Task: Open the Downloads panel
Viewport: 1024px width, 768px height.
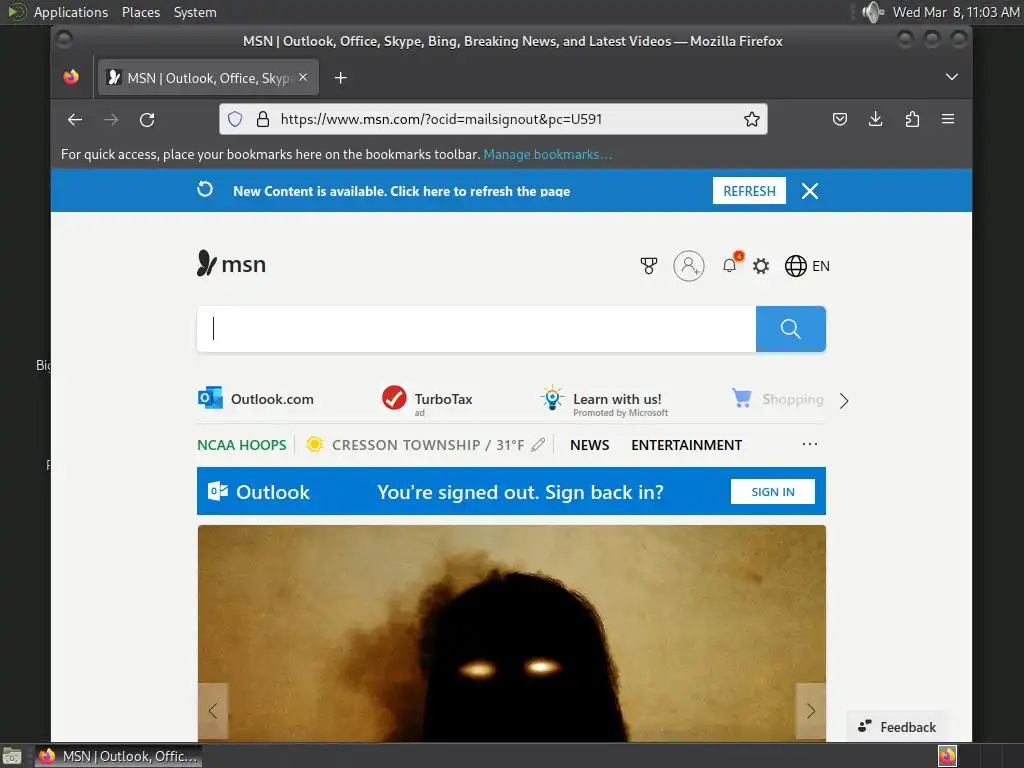Action: click(876, 119)
